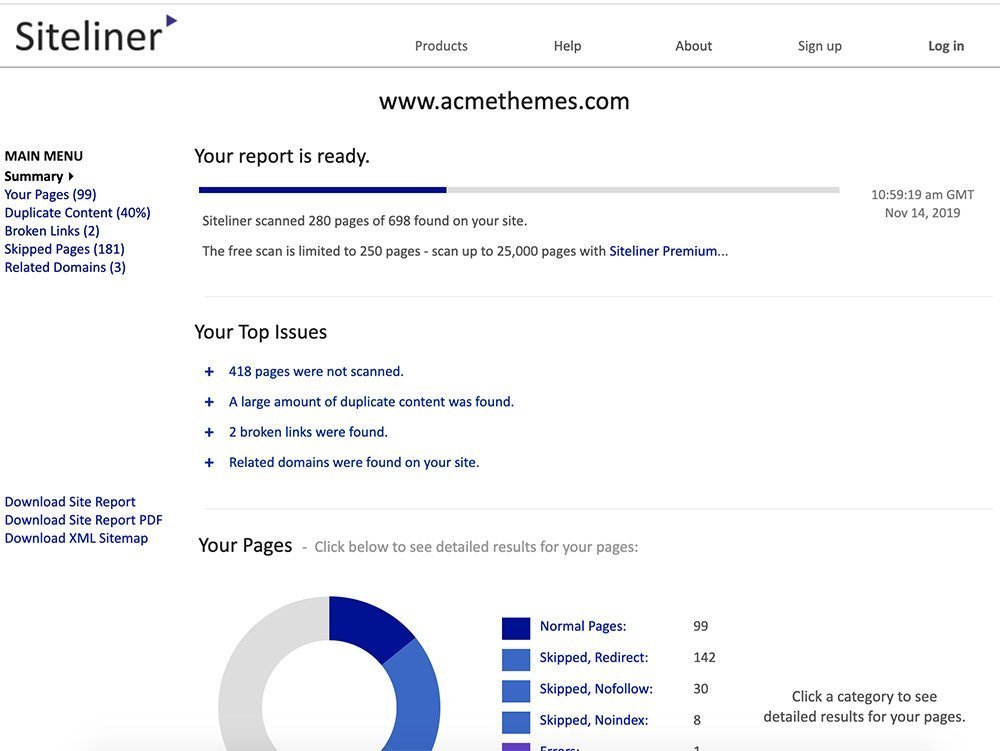Viewport: 1000px width, 751px height.
Task: Follow the Siteliner Premium link
Action: point(668,251)
